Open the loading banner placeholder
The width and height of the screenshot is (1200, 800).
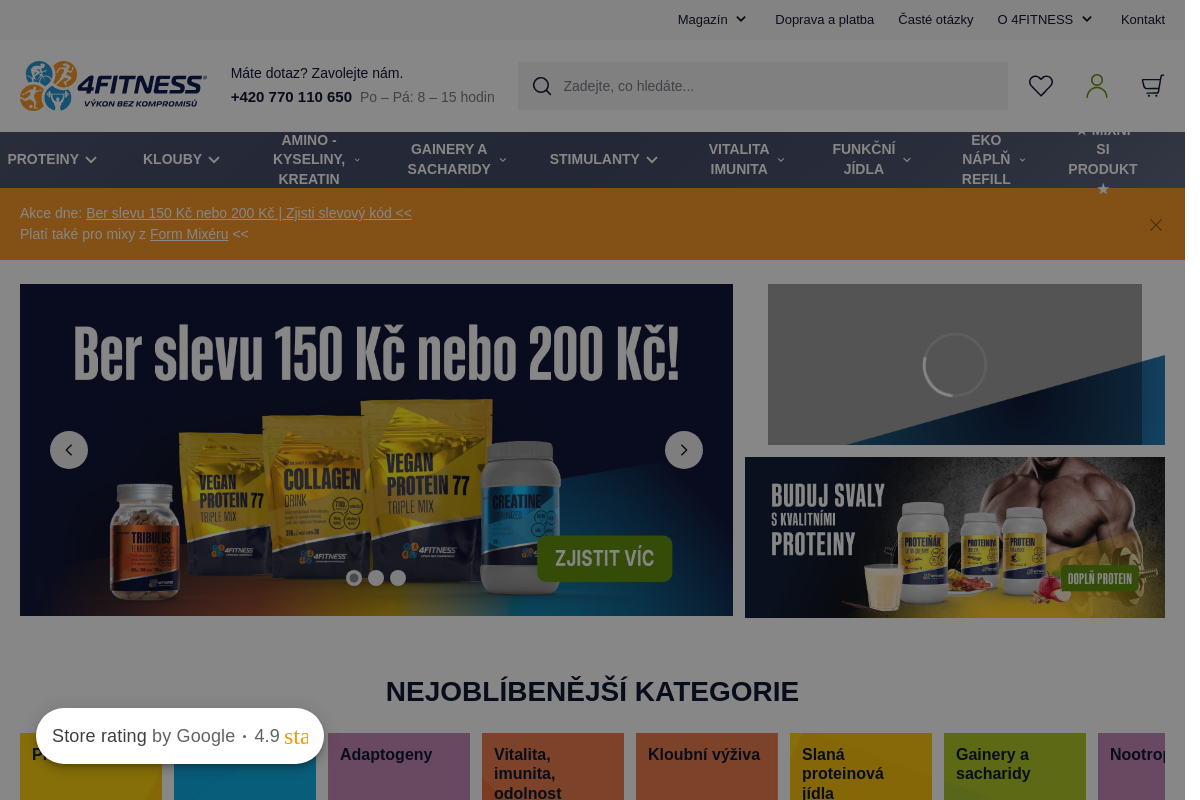[x=955, y=364]
